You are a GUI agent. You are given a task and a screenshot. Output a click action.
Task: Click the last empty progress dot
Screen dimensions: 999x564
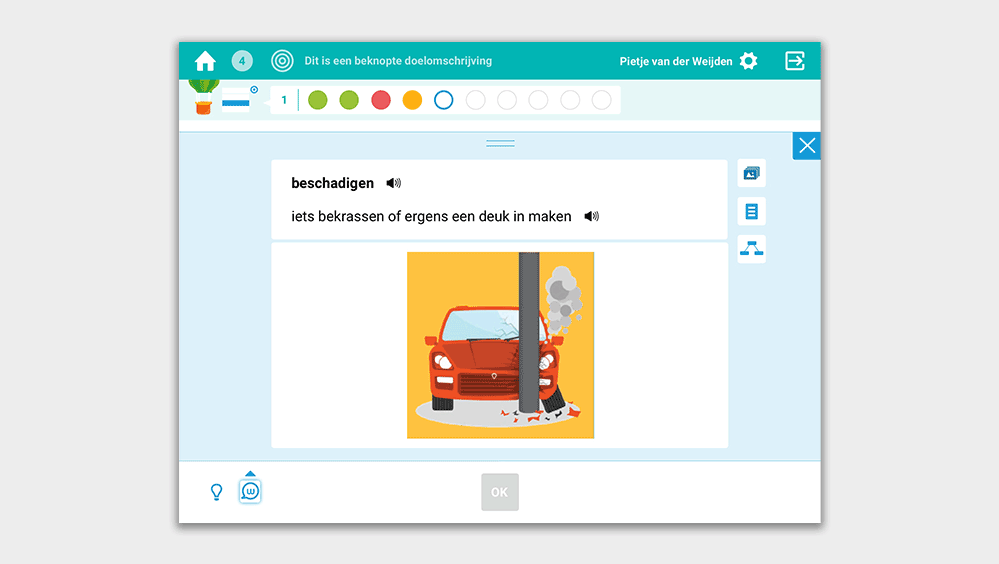tap(601, 100)
